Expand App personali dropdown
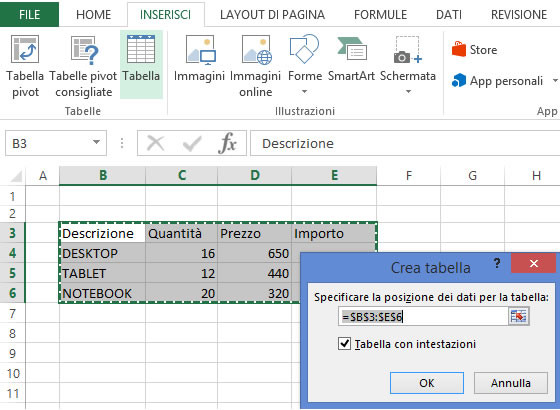 [555, 81]
